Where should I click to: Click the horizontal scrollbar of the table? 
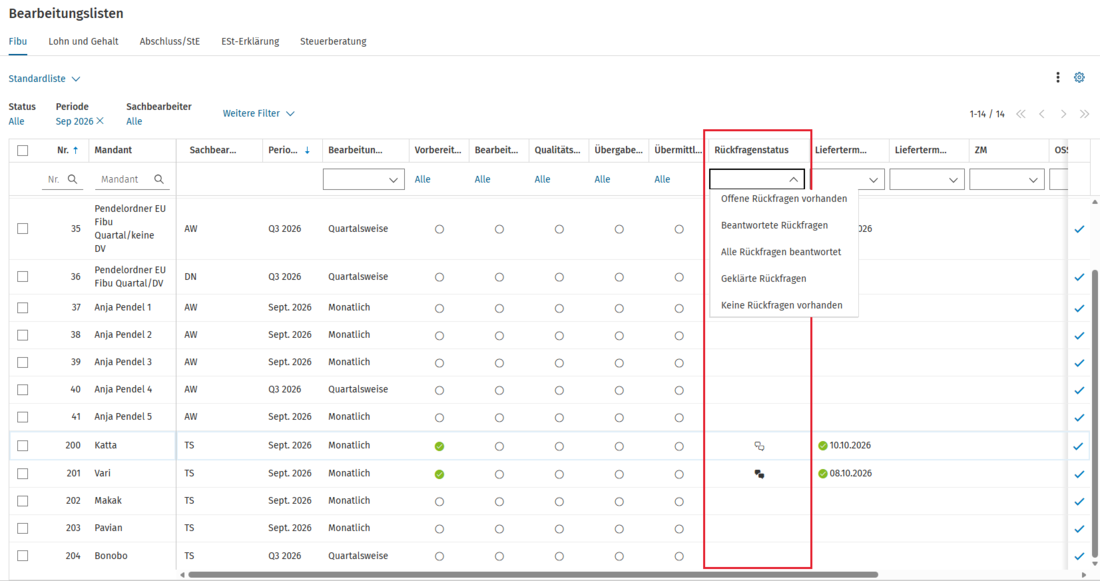point(532,575)
